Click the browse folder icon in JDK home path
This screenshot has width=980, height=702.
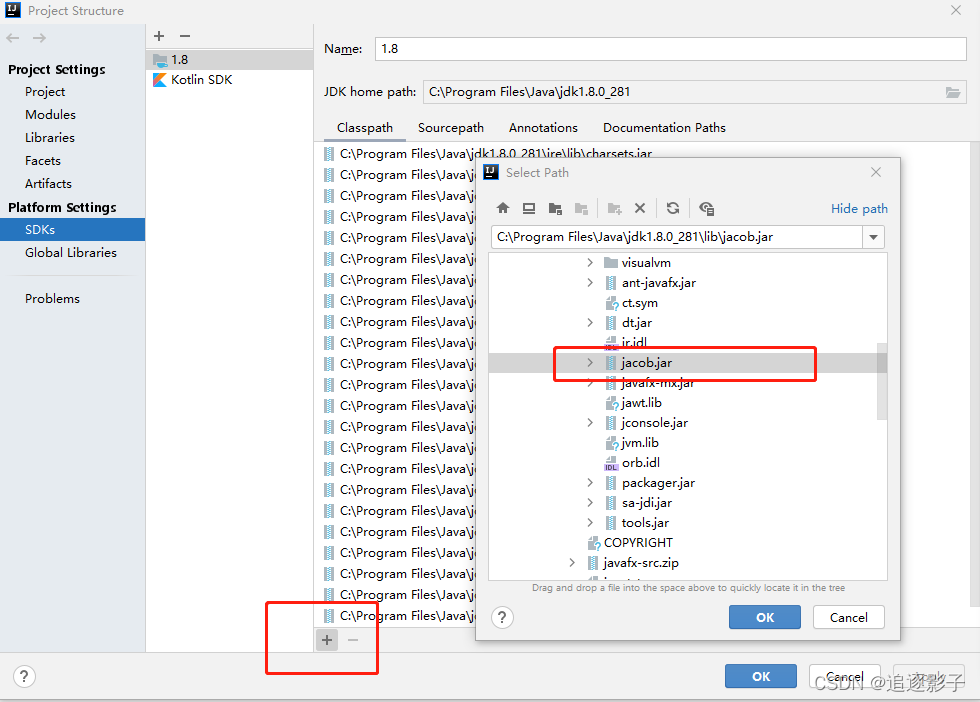pos(952,93)
